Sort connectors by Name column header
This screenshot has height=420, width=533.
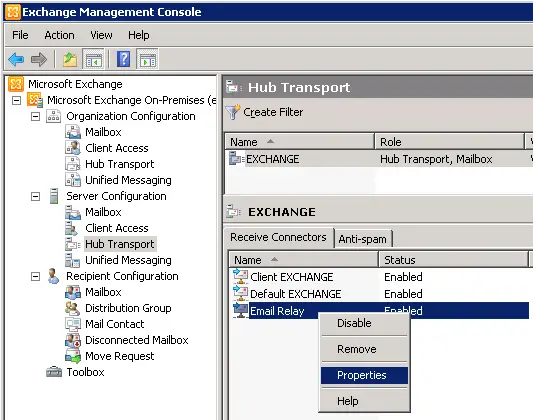click(303, 260)
